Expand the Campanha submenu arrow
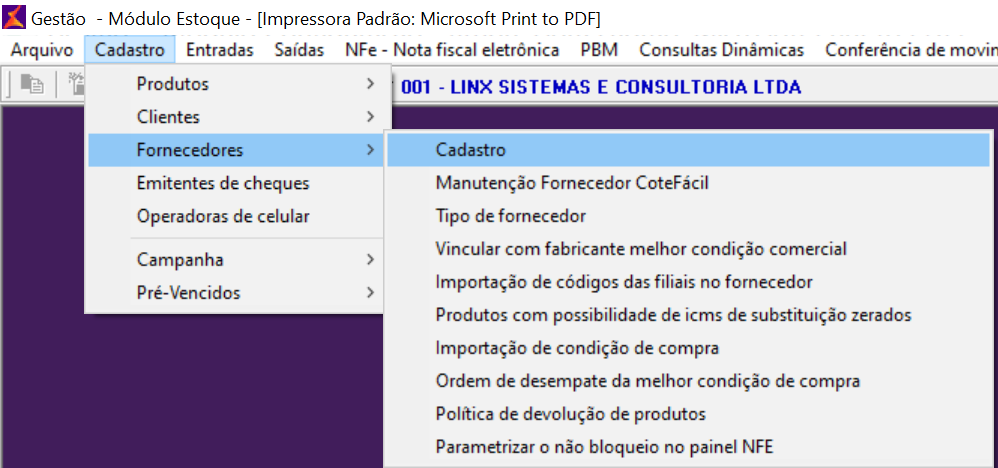 coord(370,260)
